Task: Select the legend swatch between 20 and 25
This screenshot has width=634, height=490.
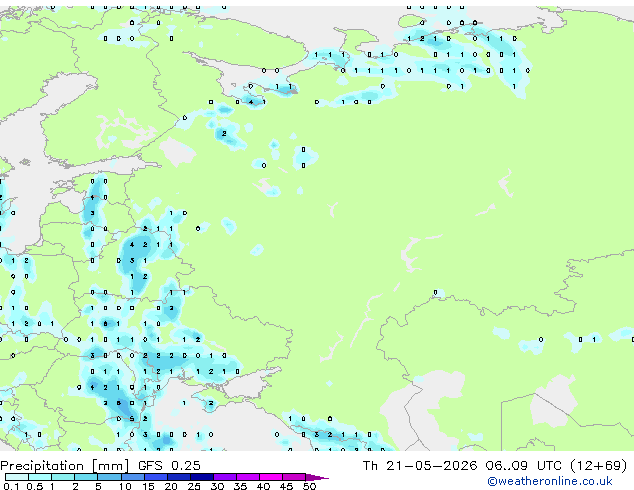Action: 179,477
